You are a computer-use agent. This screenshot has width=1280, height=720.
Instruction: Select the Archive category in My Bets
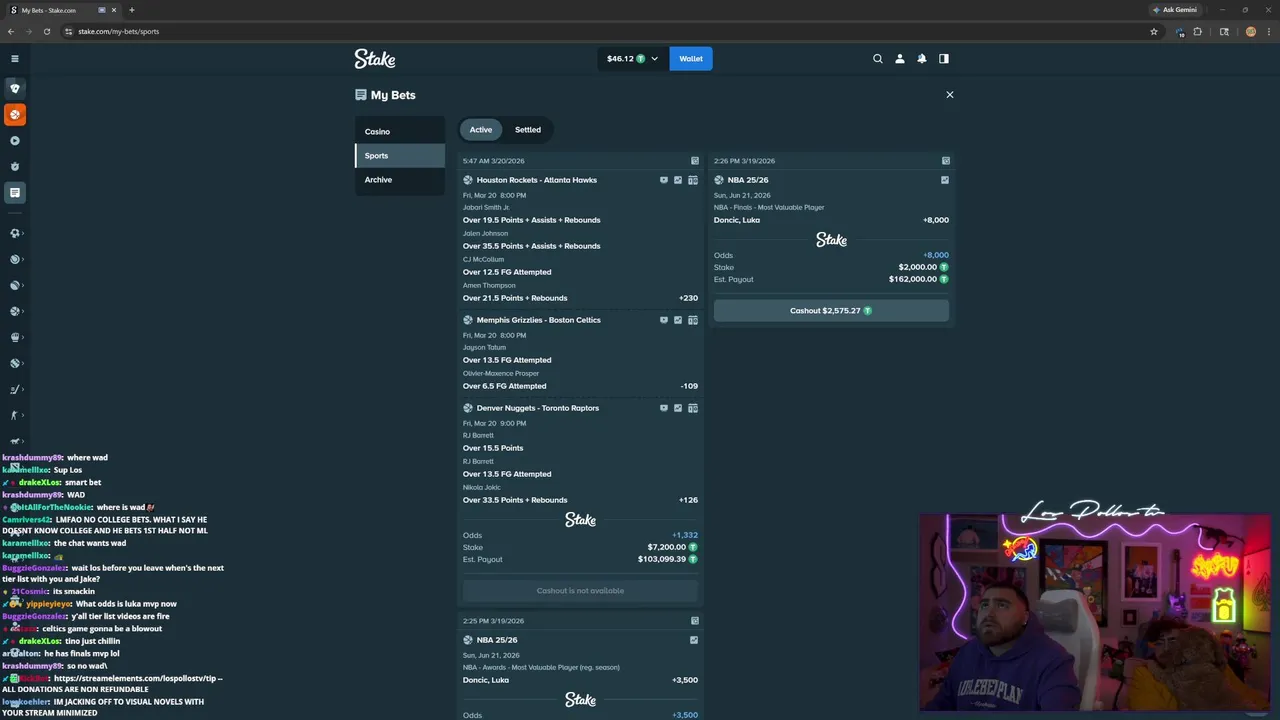(x=399, y=179)
